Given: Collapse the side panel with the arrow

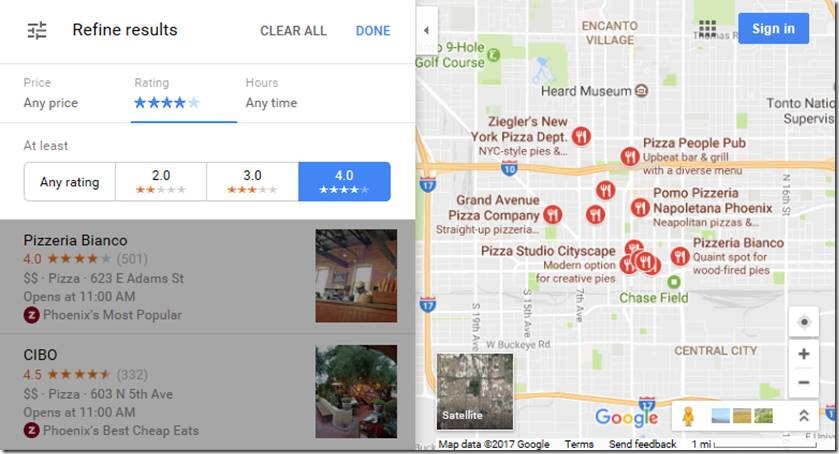Looking at the screenshot, I should tap(426, 31).
